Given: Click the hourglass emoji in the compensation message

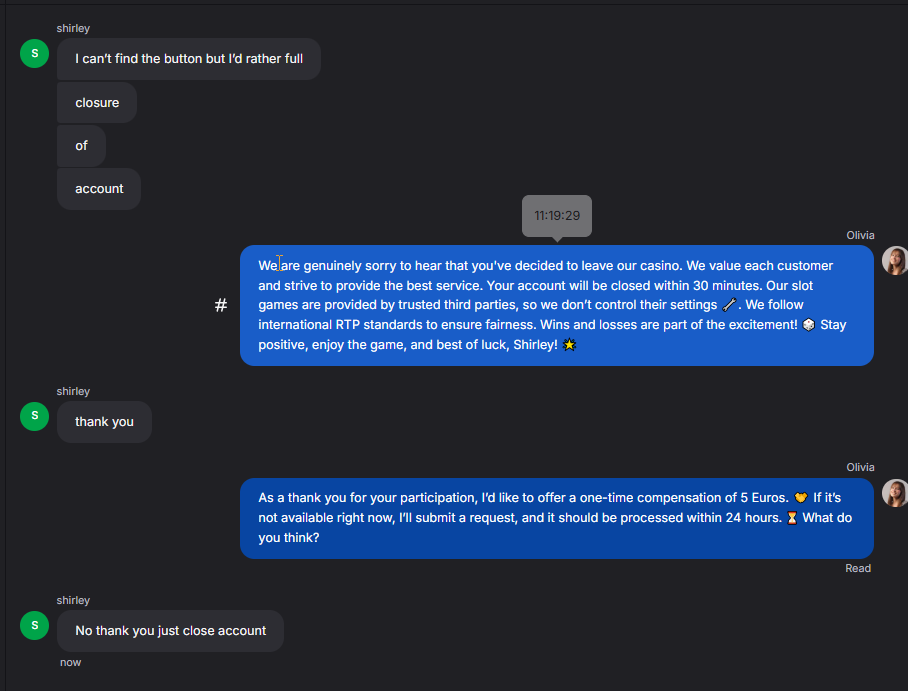Looking at the screenshot, I should (792, 518).
